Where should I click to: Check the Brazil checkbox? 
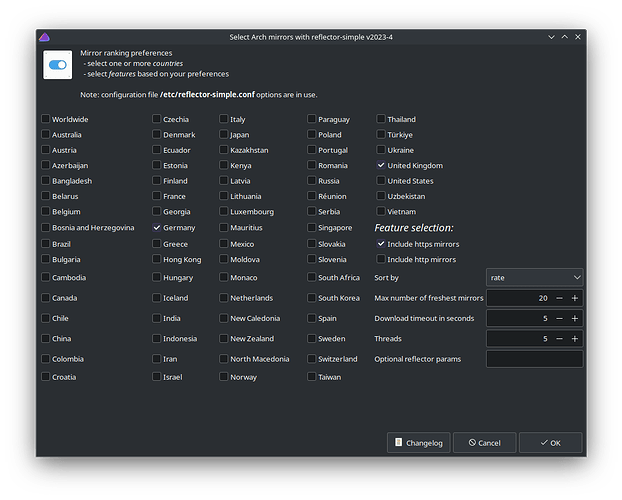46,244
